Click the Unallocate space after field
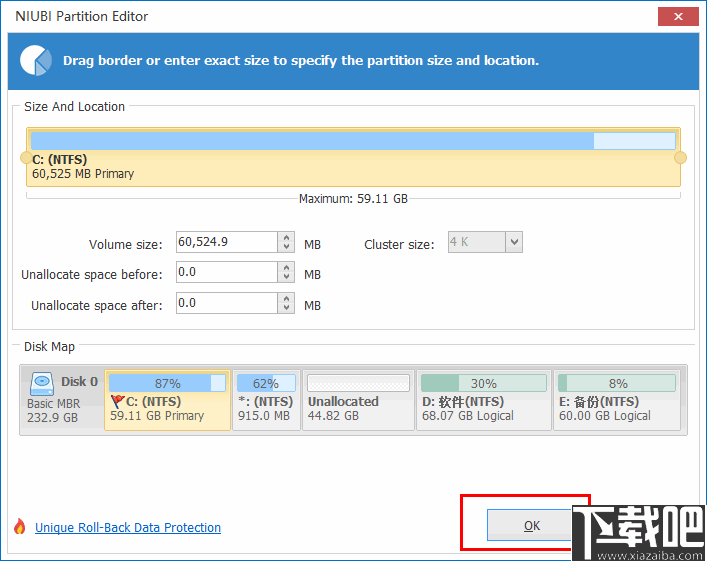This screenshot has height=561, width=707. click(227, 303)
